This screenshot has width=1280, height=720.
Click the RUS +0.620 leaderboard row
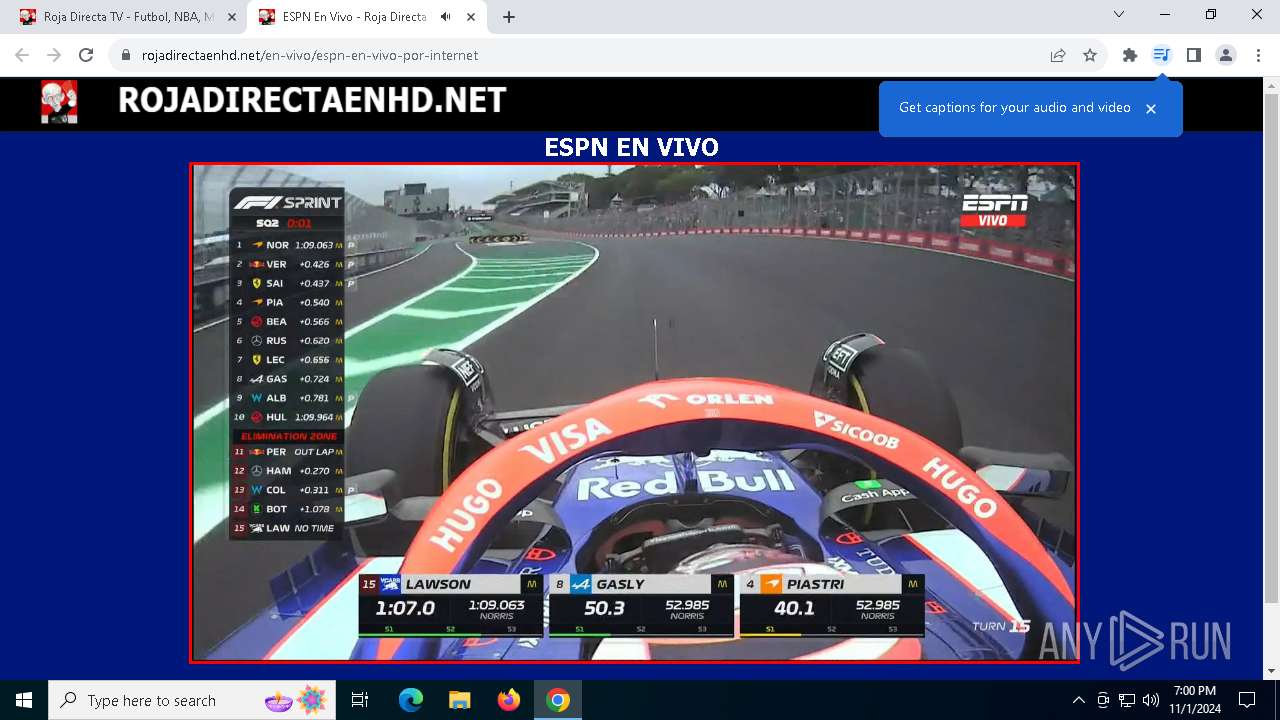click(x=288, y=341)
